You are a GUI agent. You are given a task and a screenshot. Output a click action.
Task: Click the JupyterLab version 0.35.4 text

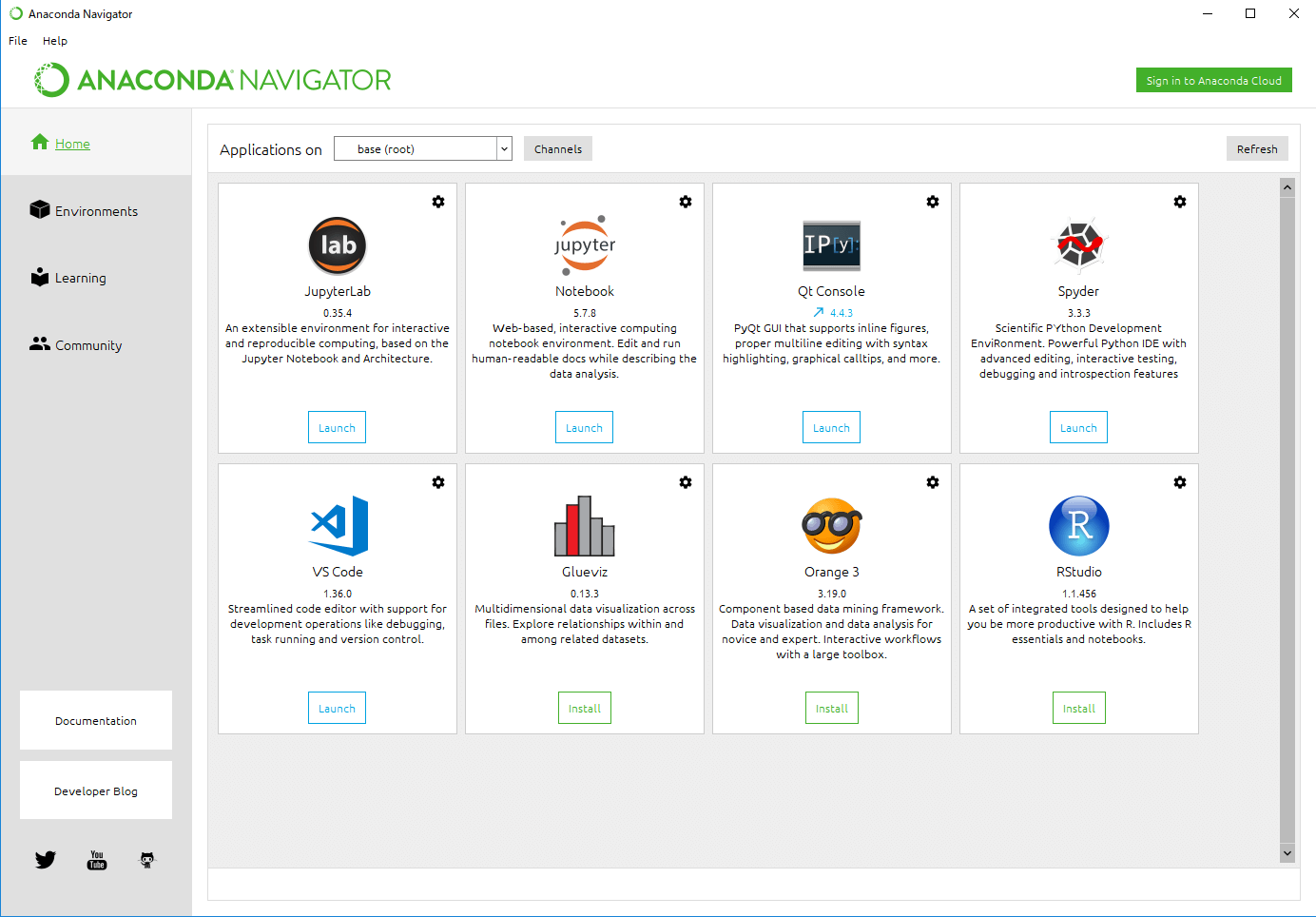(338, 313)
